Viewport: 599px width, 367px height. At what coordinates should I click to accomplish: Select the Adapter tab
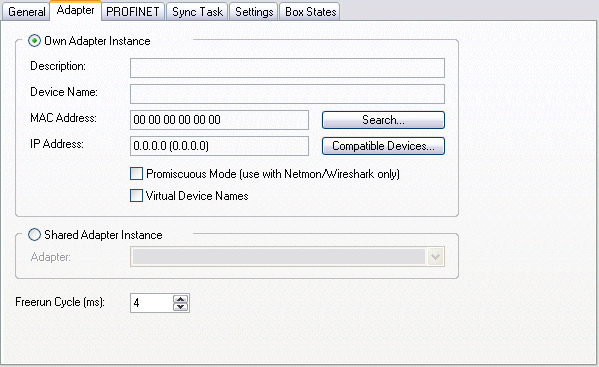[75, 10]
